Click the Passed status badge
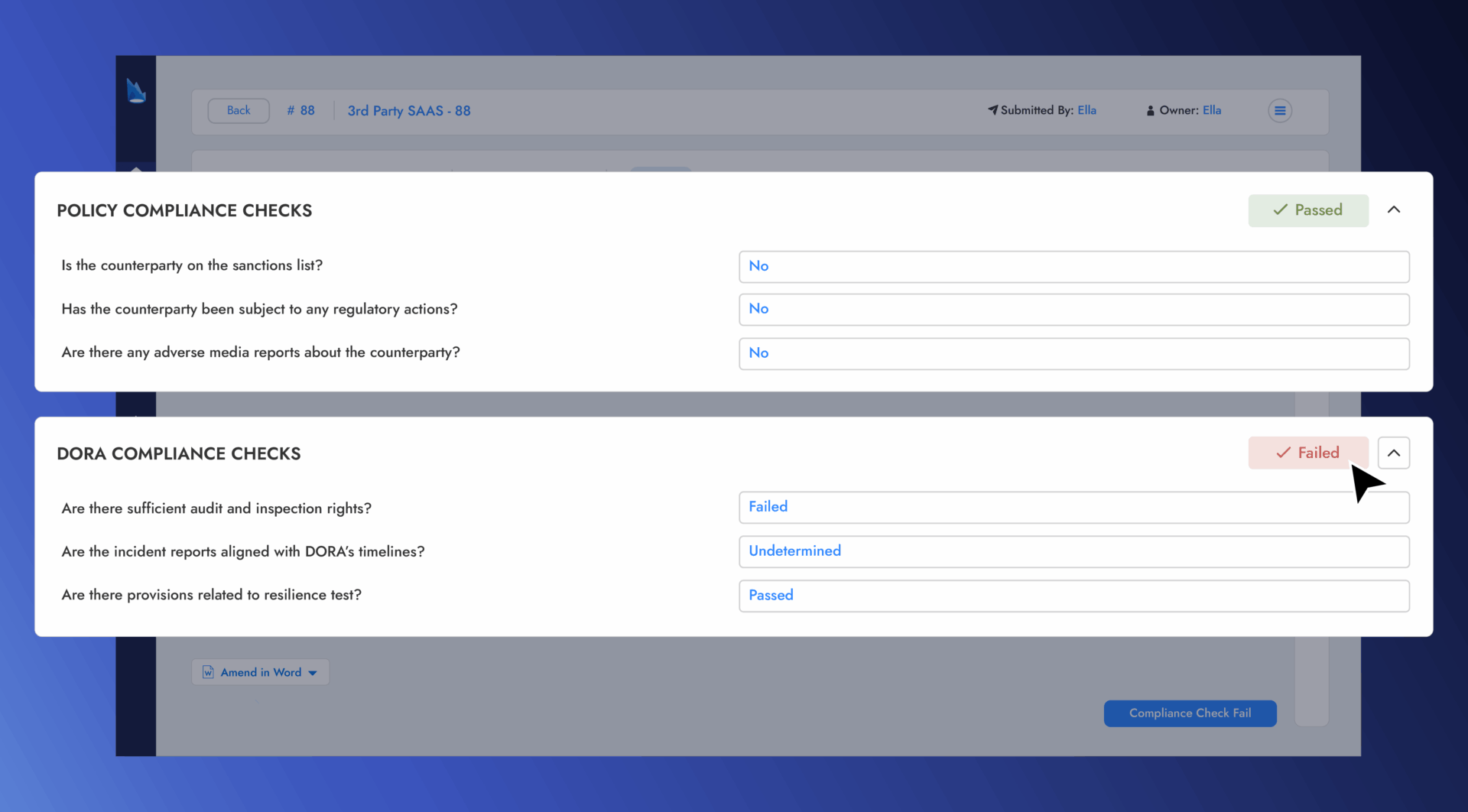Viewport: 1468px width, 812px height. (1308, 209)
